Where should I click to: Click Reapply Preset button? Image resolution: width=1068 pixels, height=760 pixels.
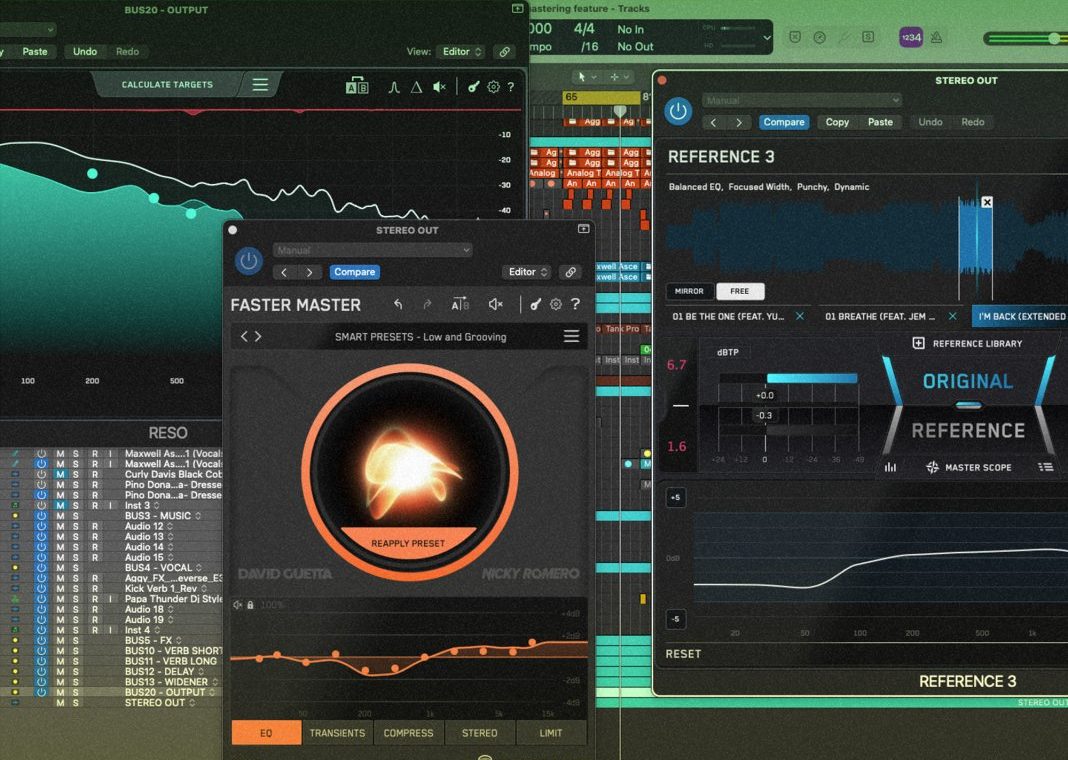pos(408,543)
